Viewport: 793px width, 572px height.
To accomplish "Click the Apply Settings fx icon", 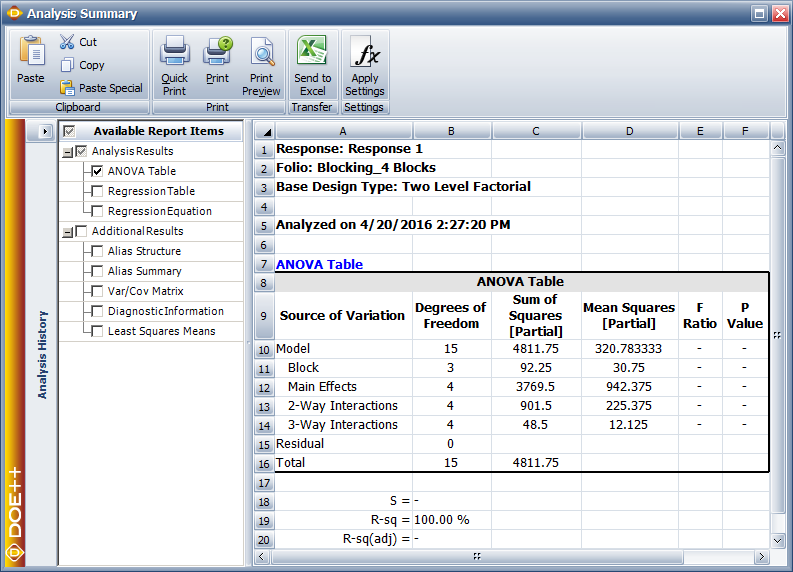I will (x=365, y=51).
